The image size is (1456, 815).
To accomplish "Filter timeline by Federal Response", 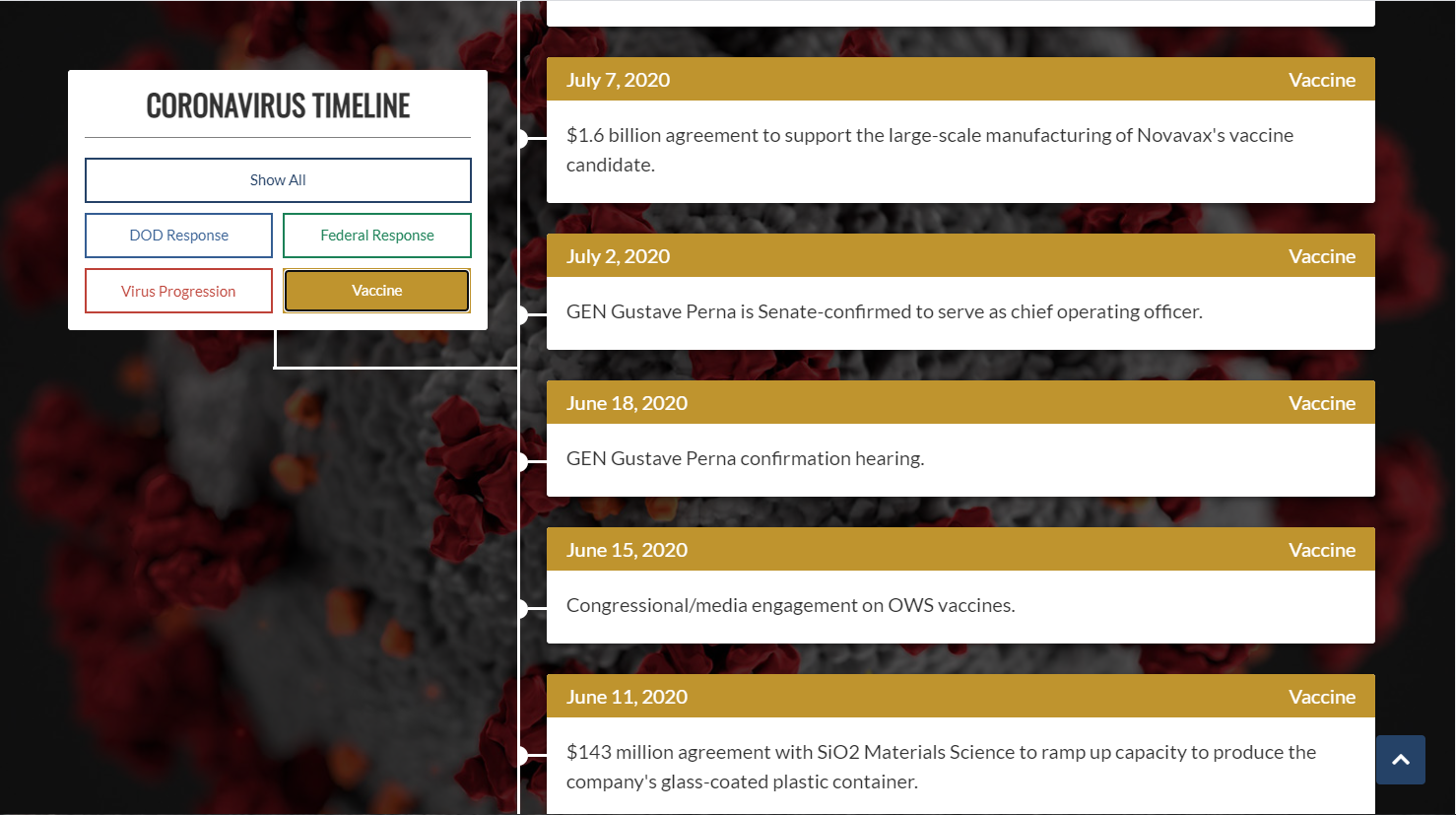I will (x=377, y=236).
